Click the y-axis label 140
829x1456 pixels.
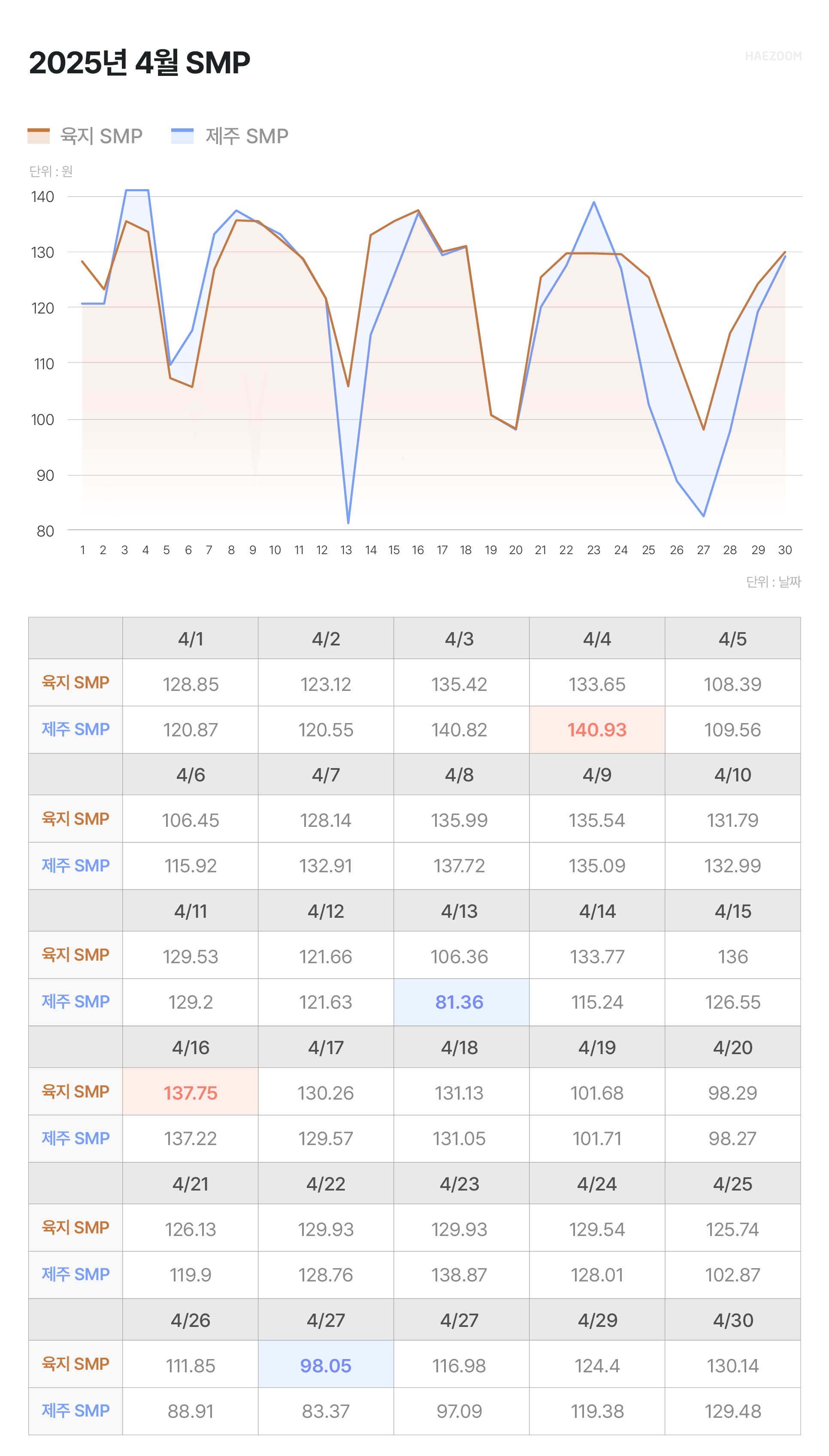coord(43,197)
